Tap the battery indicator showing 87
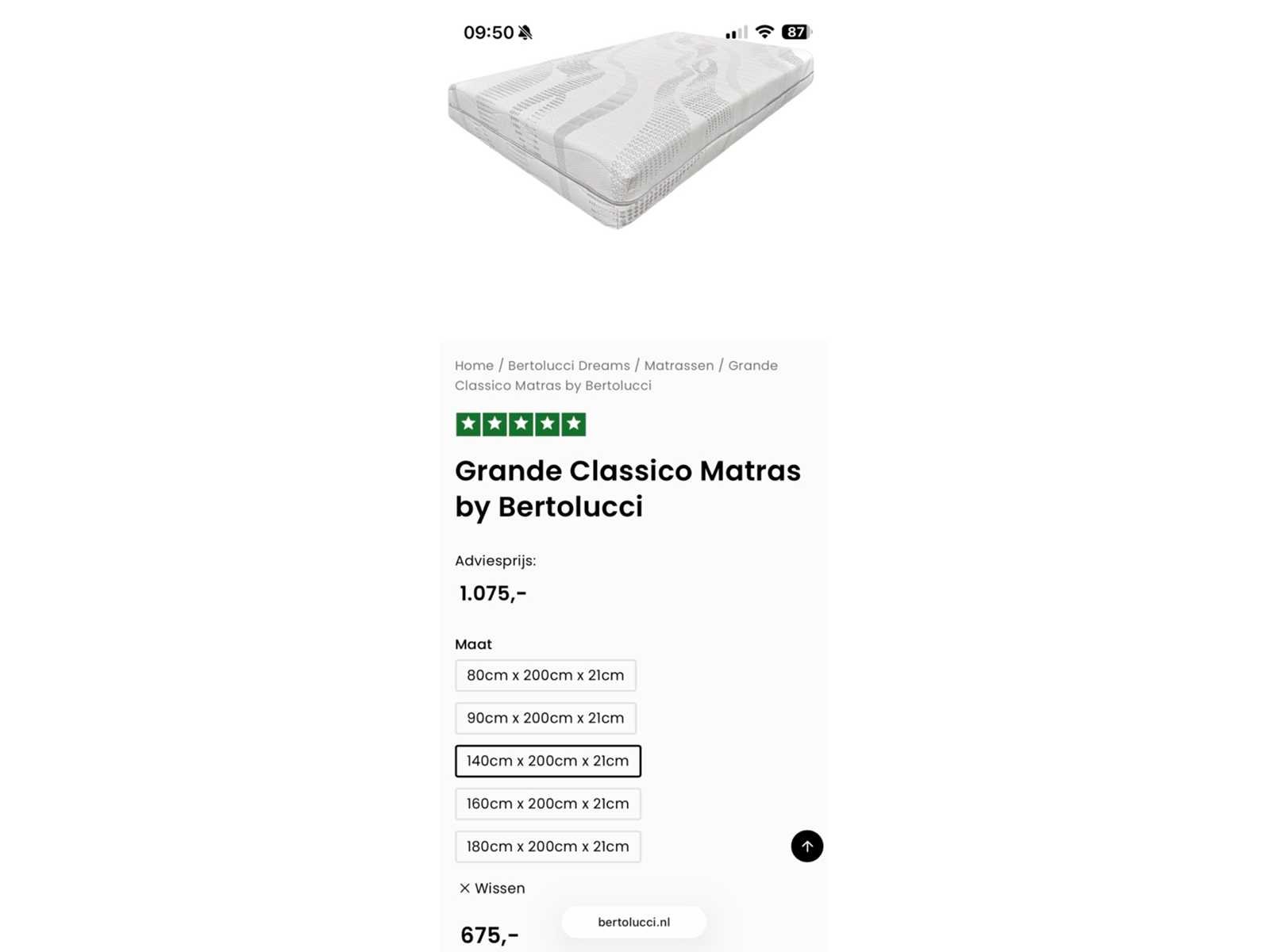This screenshot has height=952, width=1270. (796, 32)
